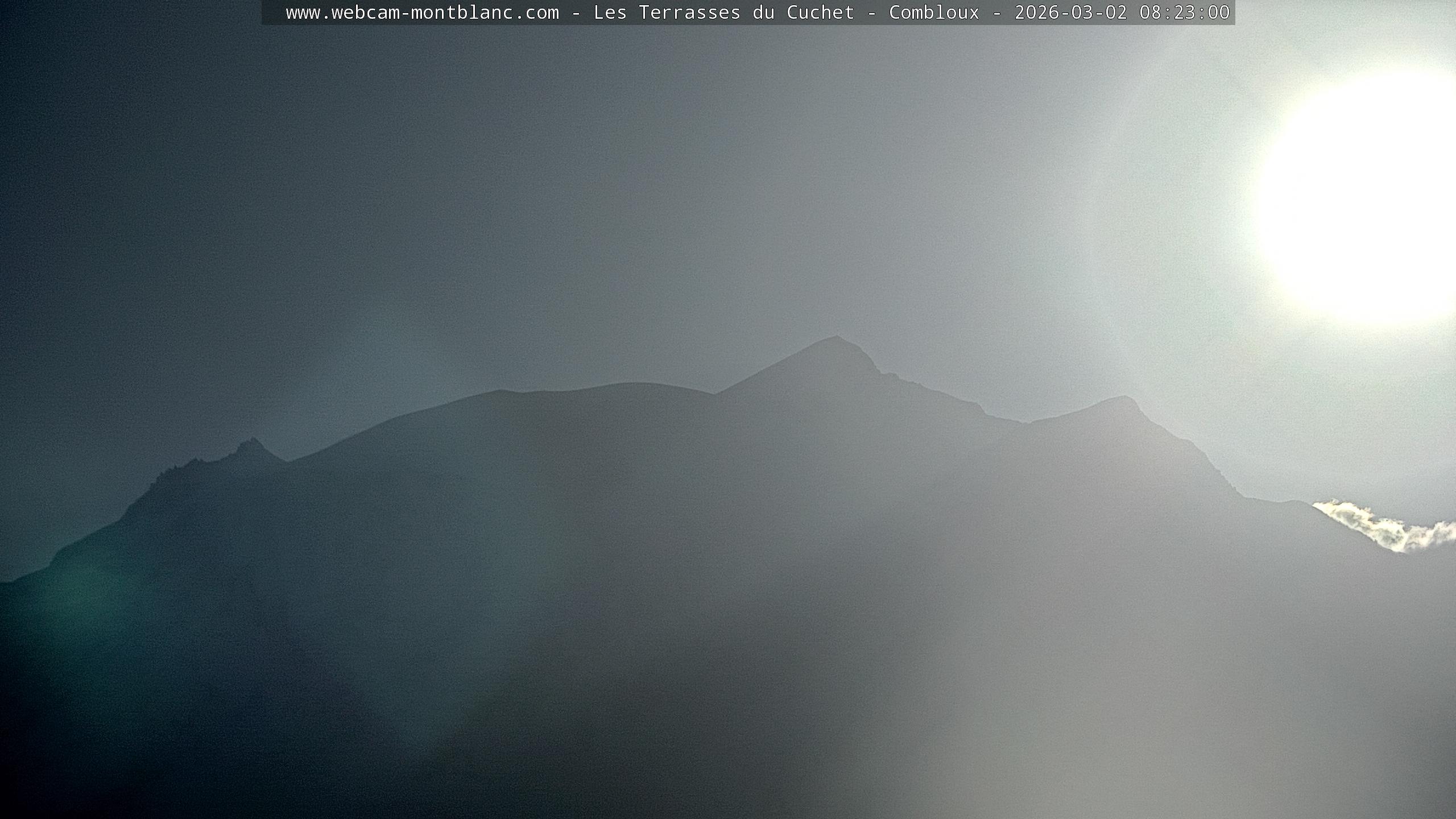Click the highest central mountain peak
Viewport: 1456px width, 819px height.
tap(835, 339)
